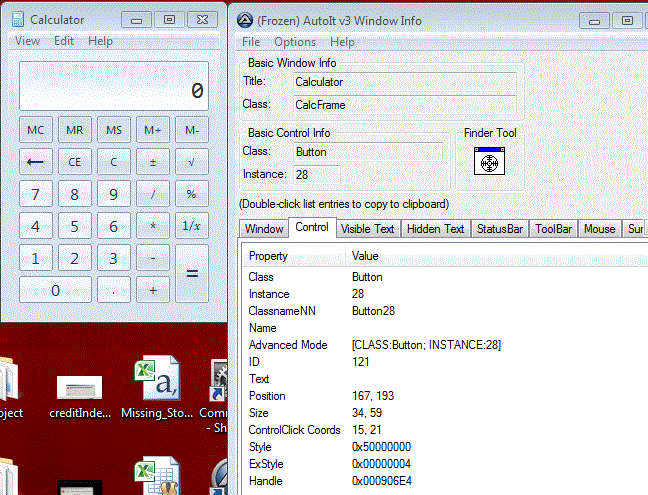
Task: Select the Style value 0x50000000
Action: (x=381, y=447)
